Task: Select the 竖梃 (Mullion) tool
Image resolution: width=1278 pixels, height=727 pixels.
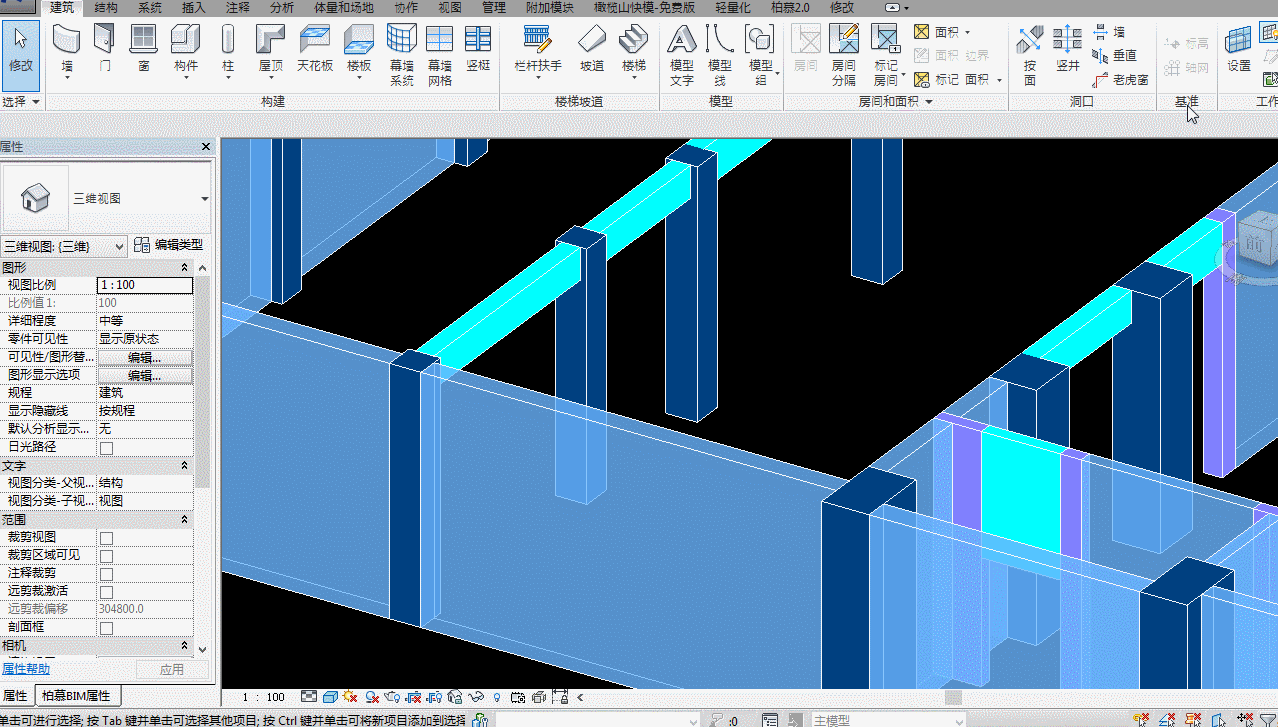Action: pyautogui.click(x=478, y=50)
